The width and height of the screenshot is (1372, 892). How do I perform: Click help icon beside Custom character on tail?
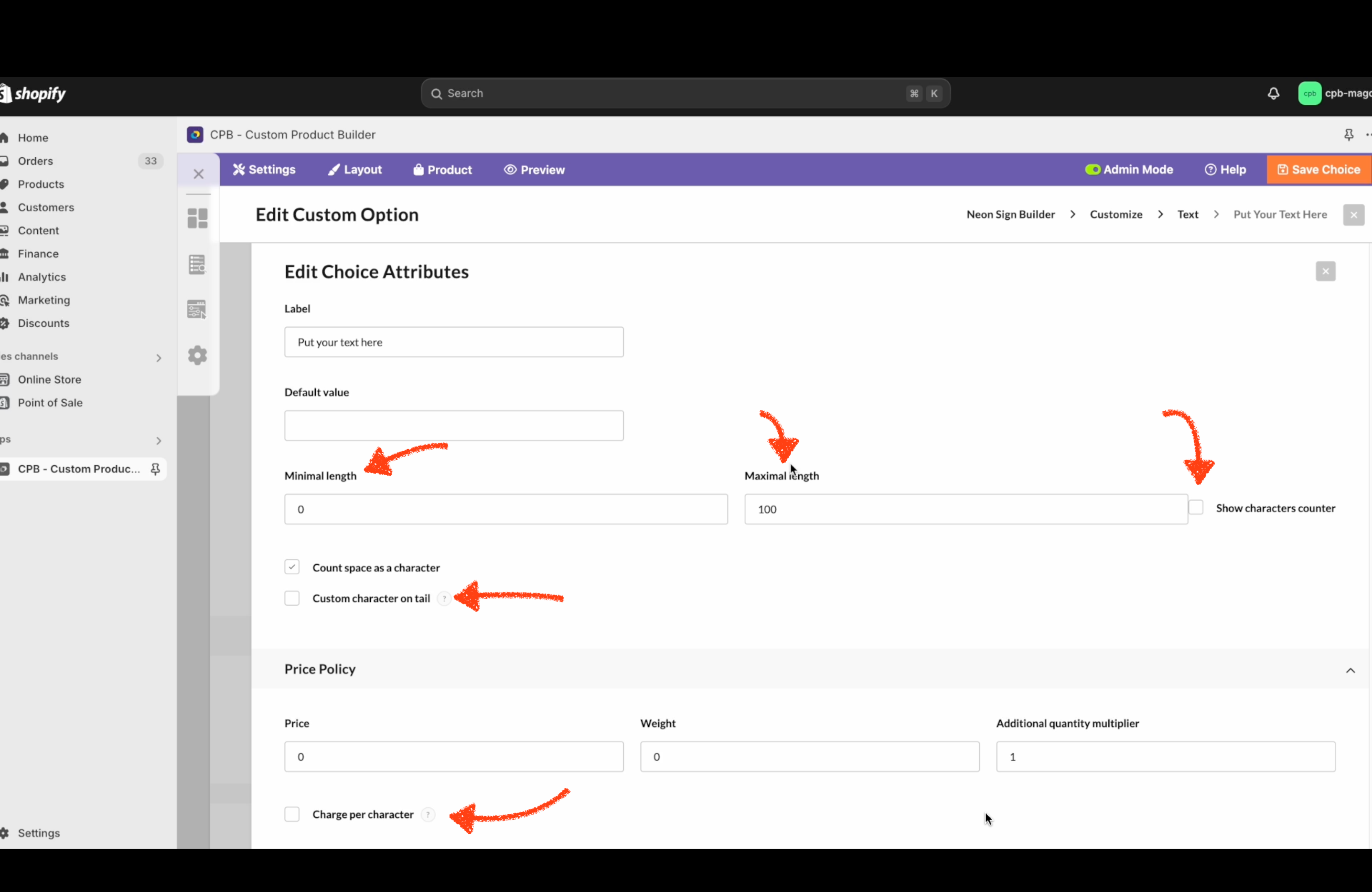click(444, 598)
